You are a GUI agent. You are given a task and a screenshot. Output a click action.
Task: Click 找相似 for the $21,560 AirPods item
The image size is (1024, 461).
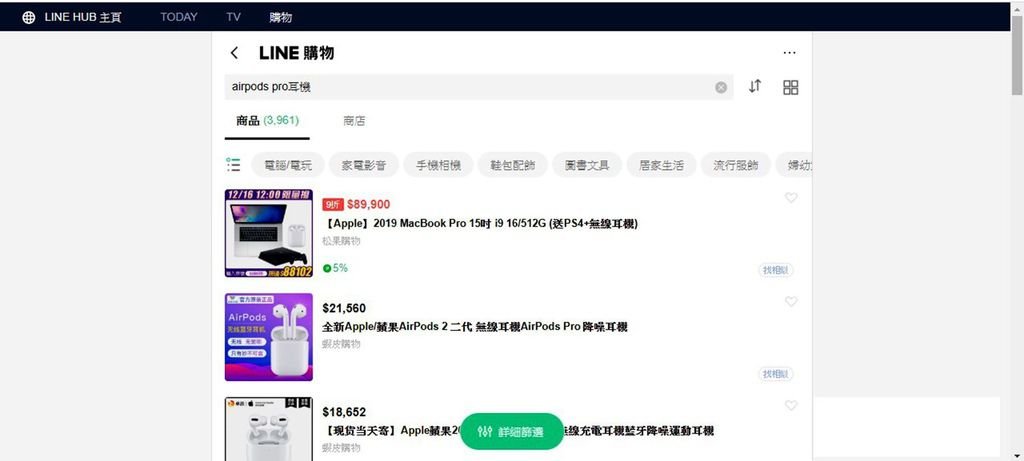(776, 374)
